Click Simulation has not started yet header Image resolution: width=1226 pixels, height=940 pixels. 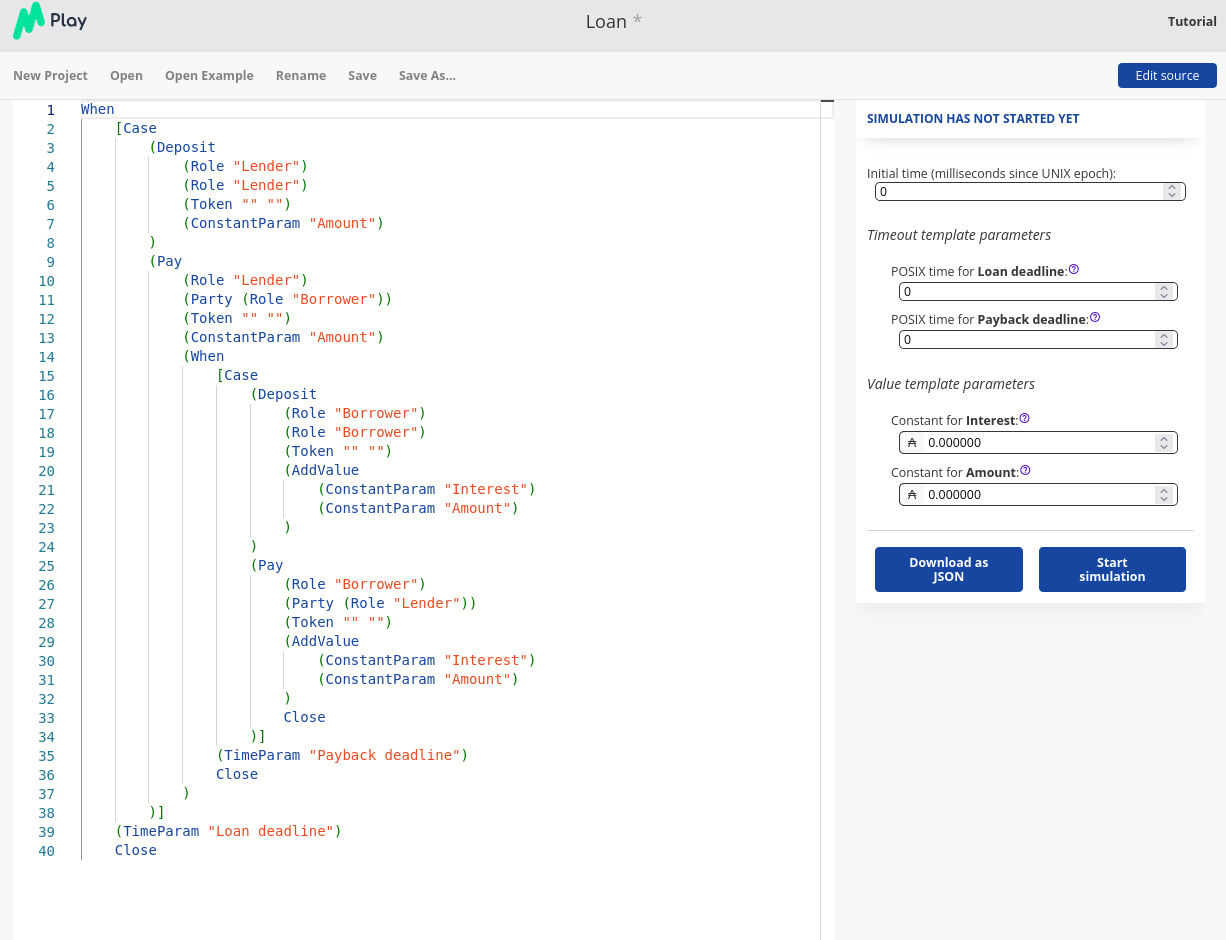(973, 119)
